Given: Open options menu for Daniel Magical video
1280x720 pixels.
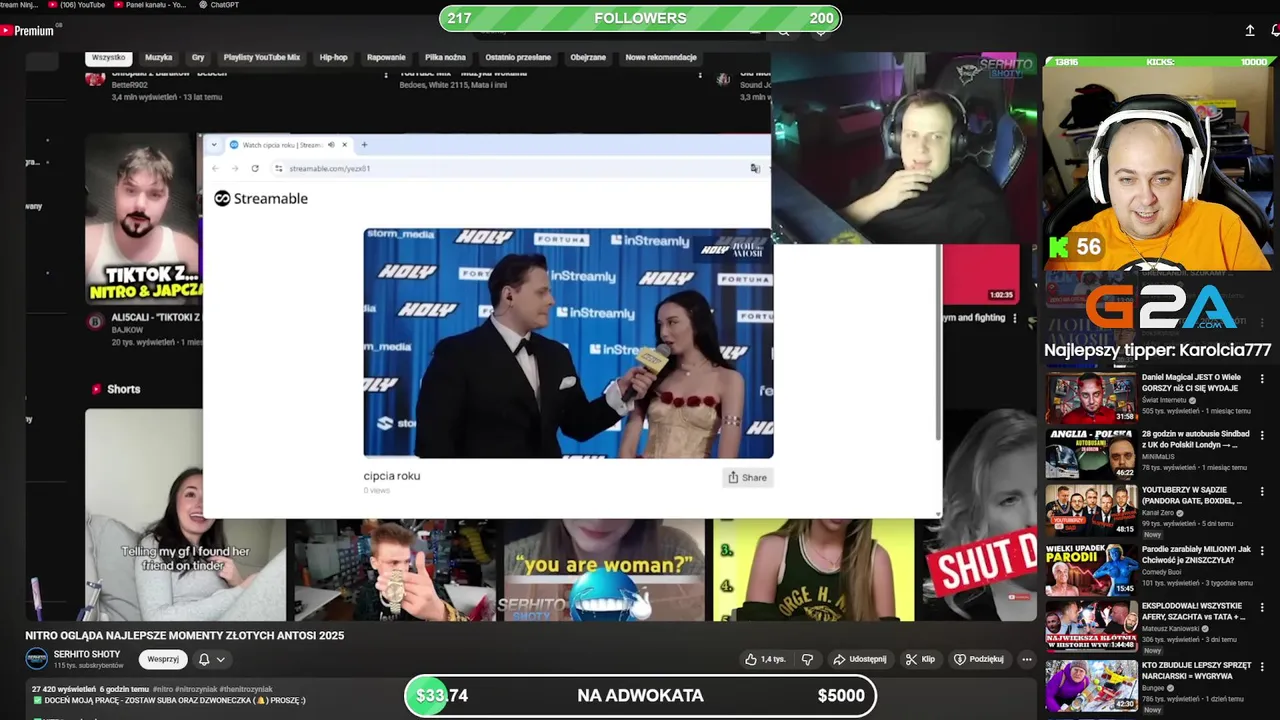Looking at the screenshot, I should point(1262,379).
